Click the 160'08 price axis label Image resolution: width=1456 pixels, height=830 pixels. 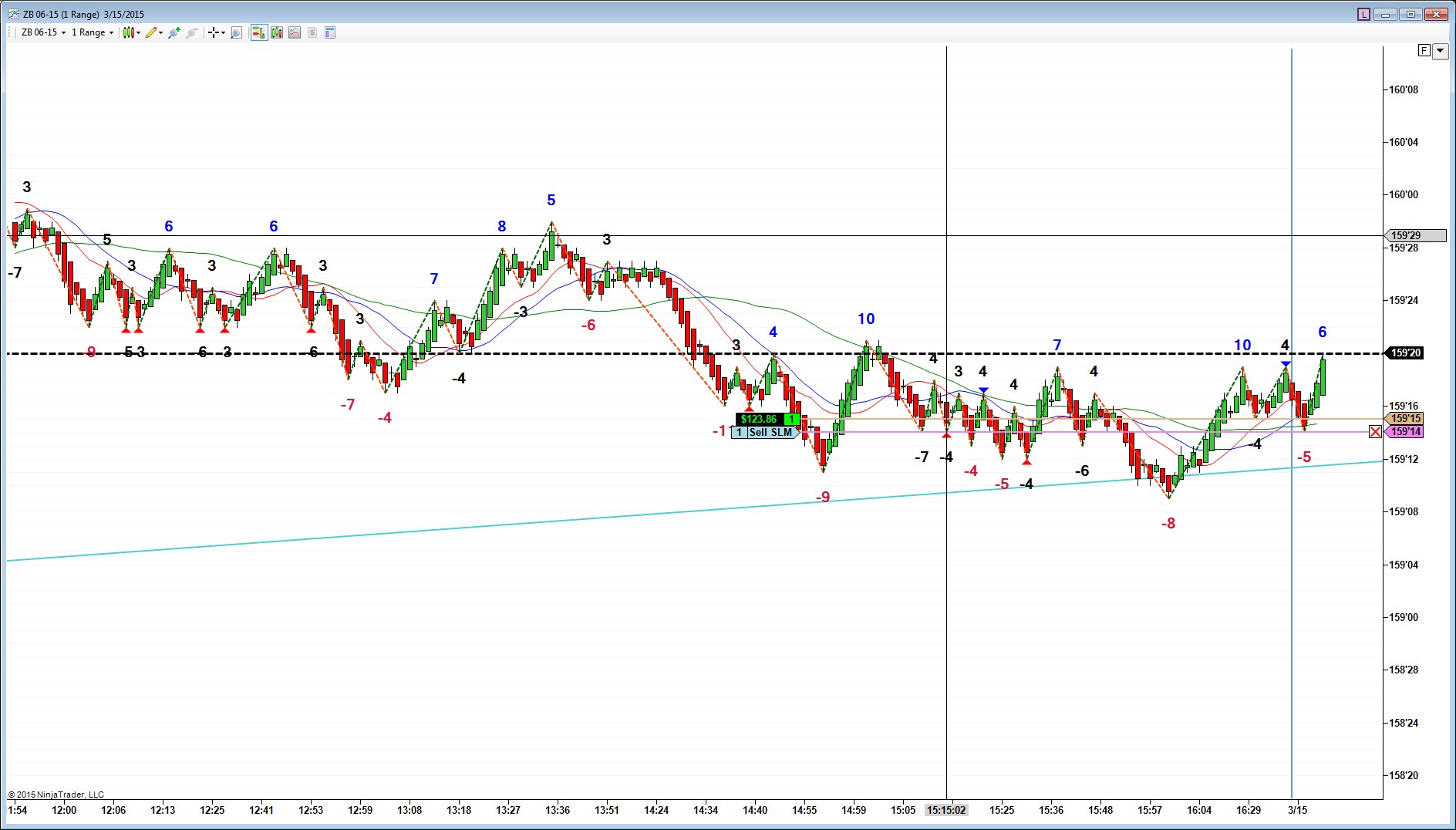[1404, 89]
